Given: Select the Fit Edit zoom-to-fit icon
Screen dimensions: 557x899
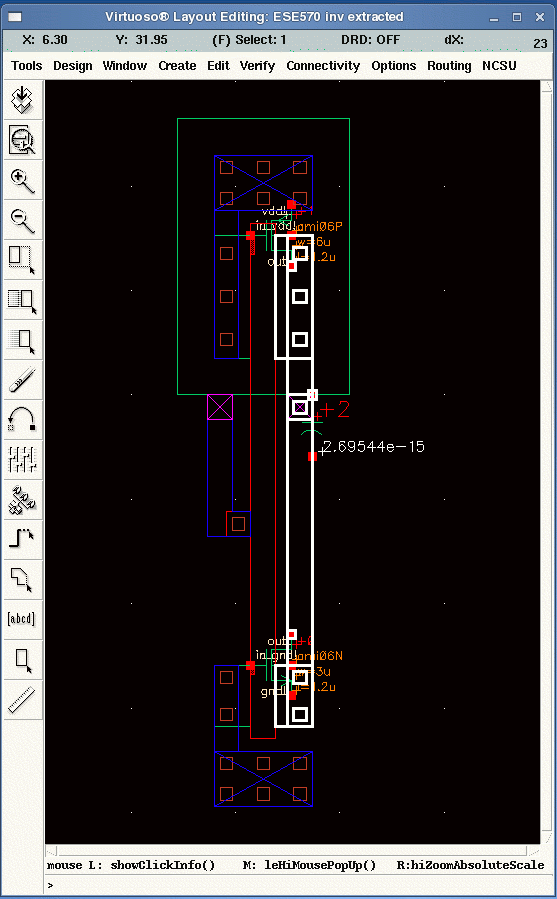Looking at the screenshot, I should [22, 140].
